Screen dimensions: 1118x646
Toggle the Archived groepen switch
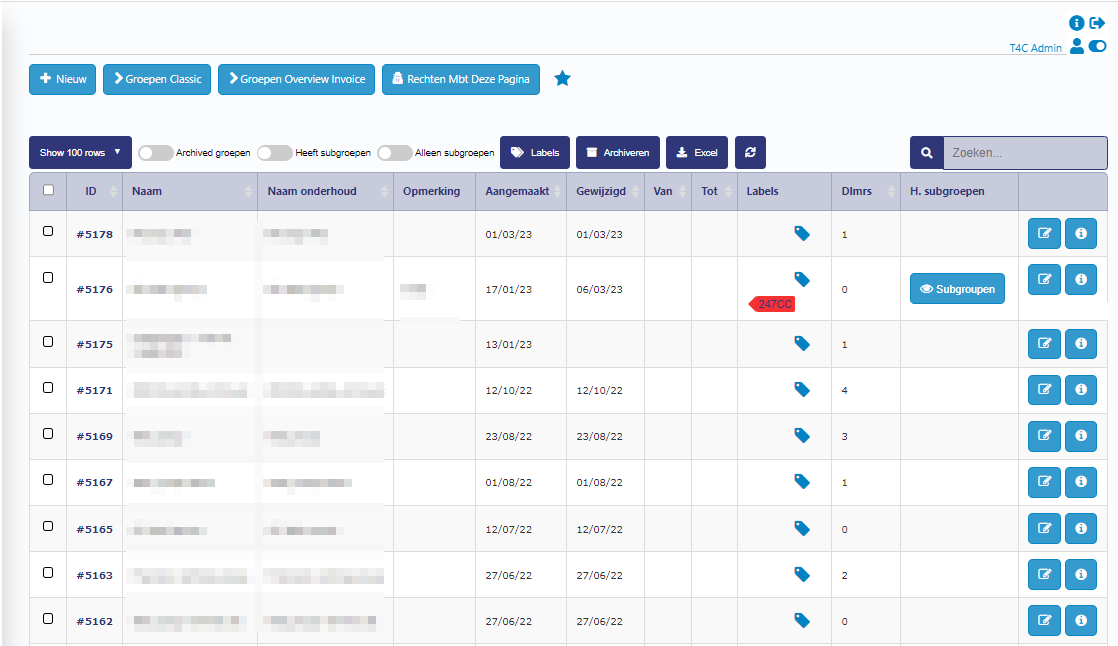(x=155, y=153)
